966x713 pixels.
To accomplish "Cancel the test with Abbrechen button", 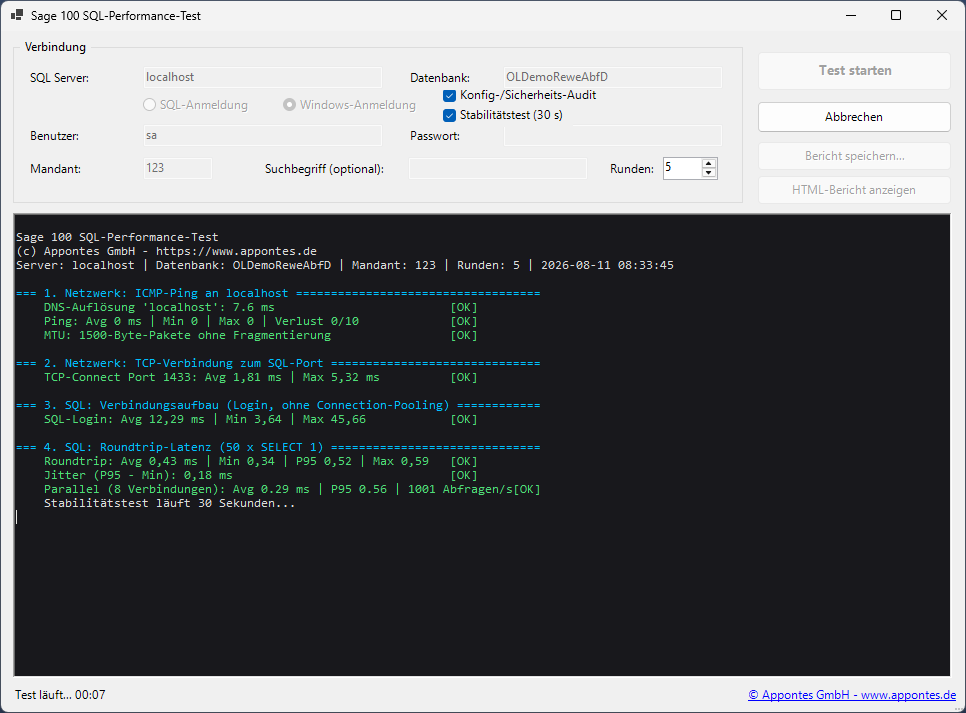I will pos(854,117).
